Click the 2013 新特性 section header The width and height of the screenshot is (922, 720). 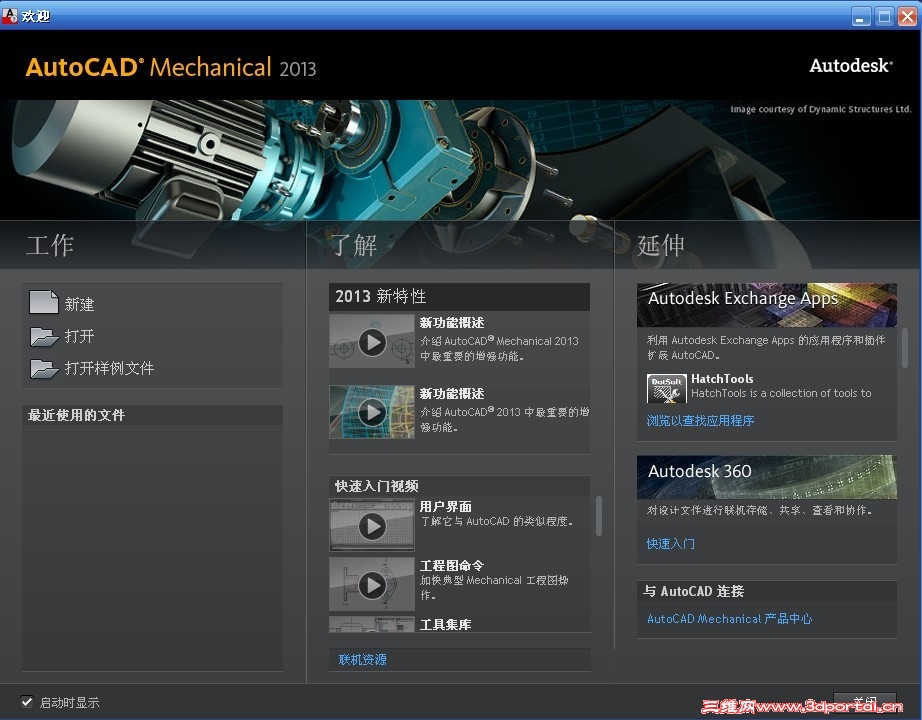point(459,296)
